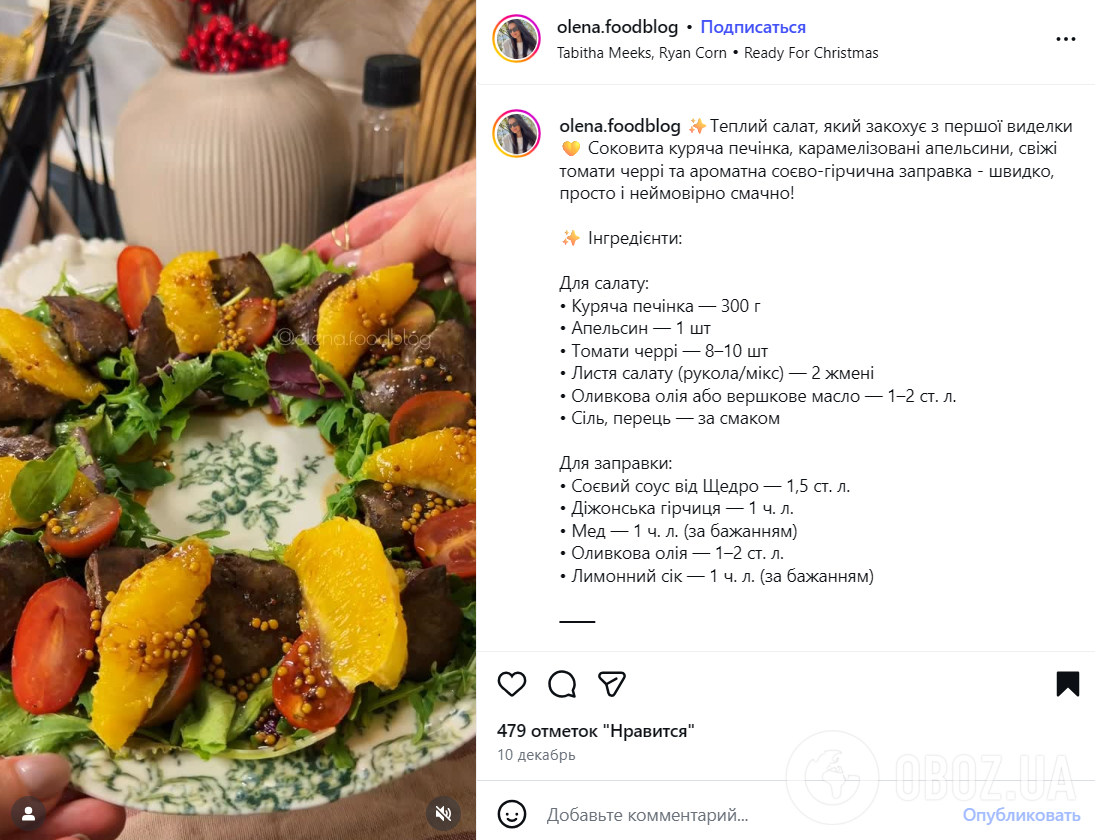Click the avatar next to caption
Viewport: 1095px width, 840px height.
tap(517, 133)
